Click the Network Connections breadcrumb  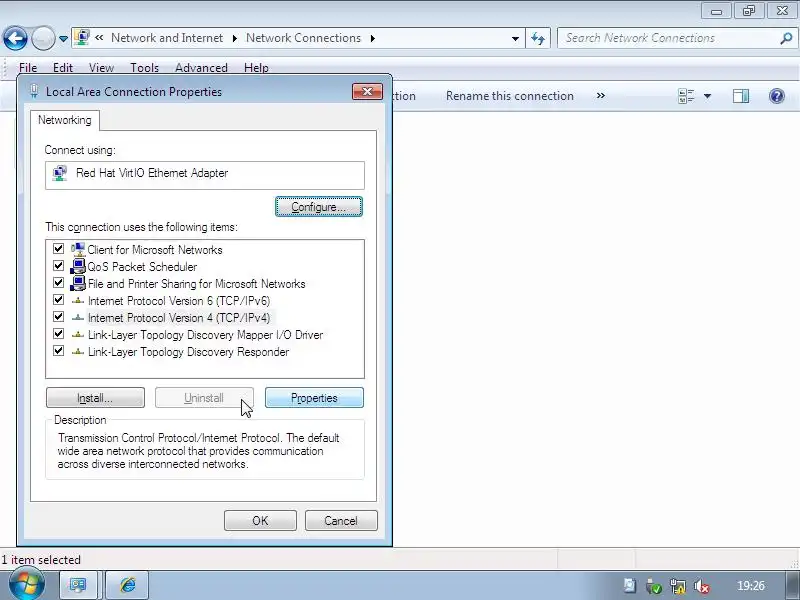pyautogui.click(x=303, y=38)
